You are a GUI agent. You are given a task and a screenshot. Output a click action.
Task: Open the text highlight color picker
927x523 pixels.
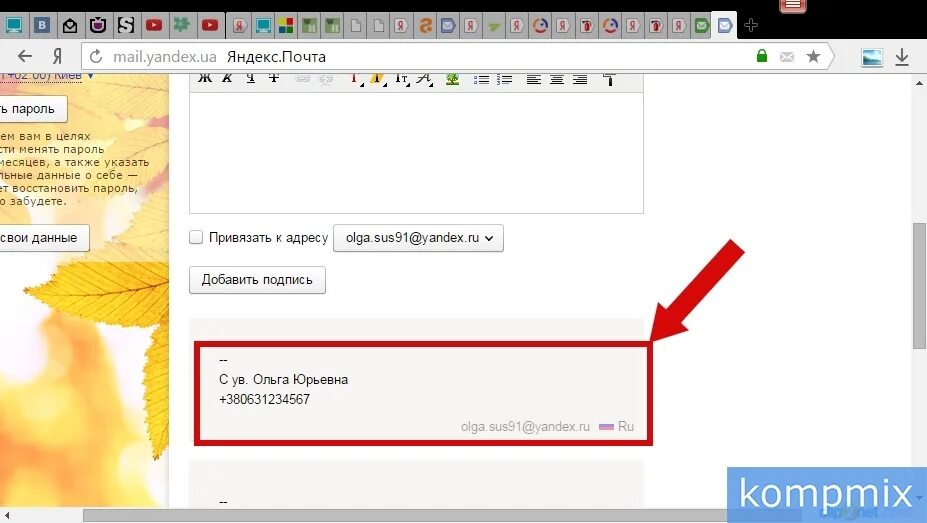click(377, 79)
